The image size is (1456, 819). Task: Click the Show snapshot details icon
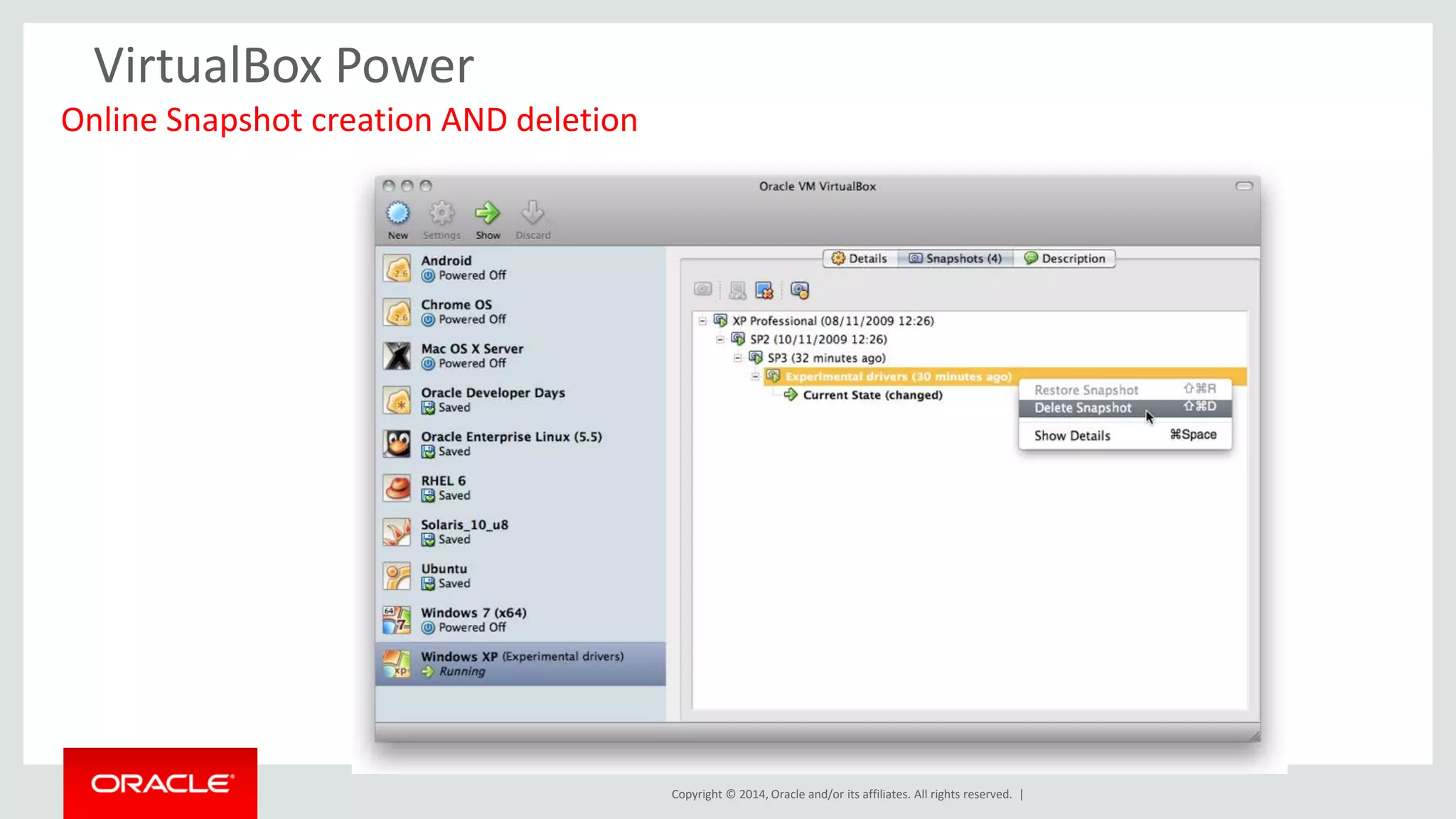pos(800,290)
